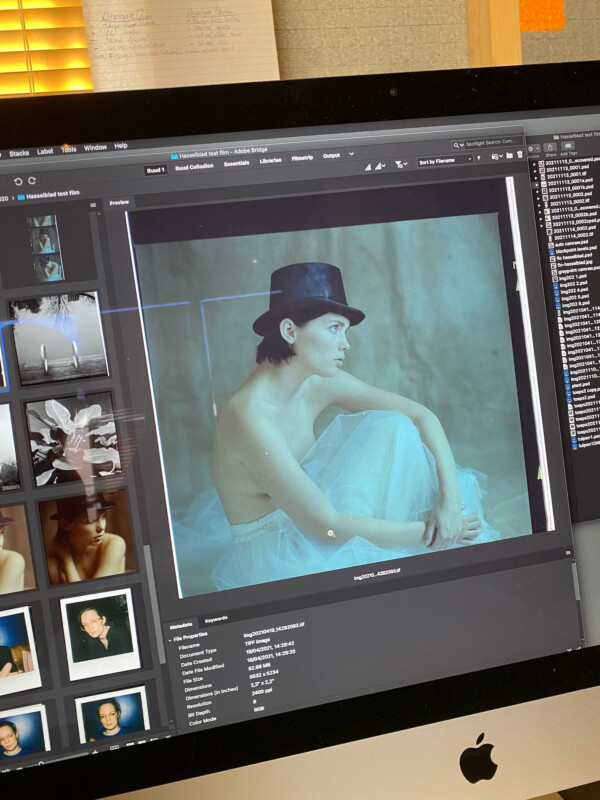Click the Finder Share button

tap(550, 148)
